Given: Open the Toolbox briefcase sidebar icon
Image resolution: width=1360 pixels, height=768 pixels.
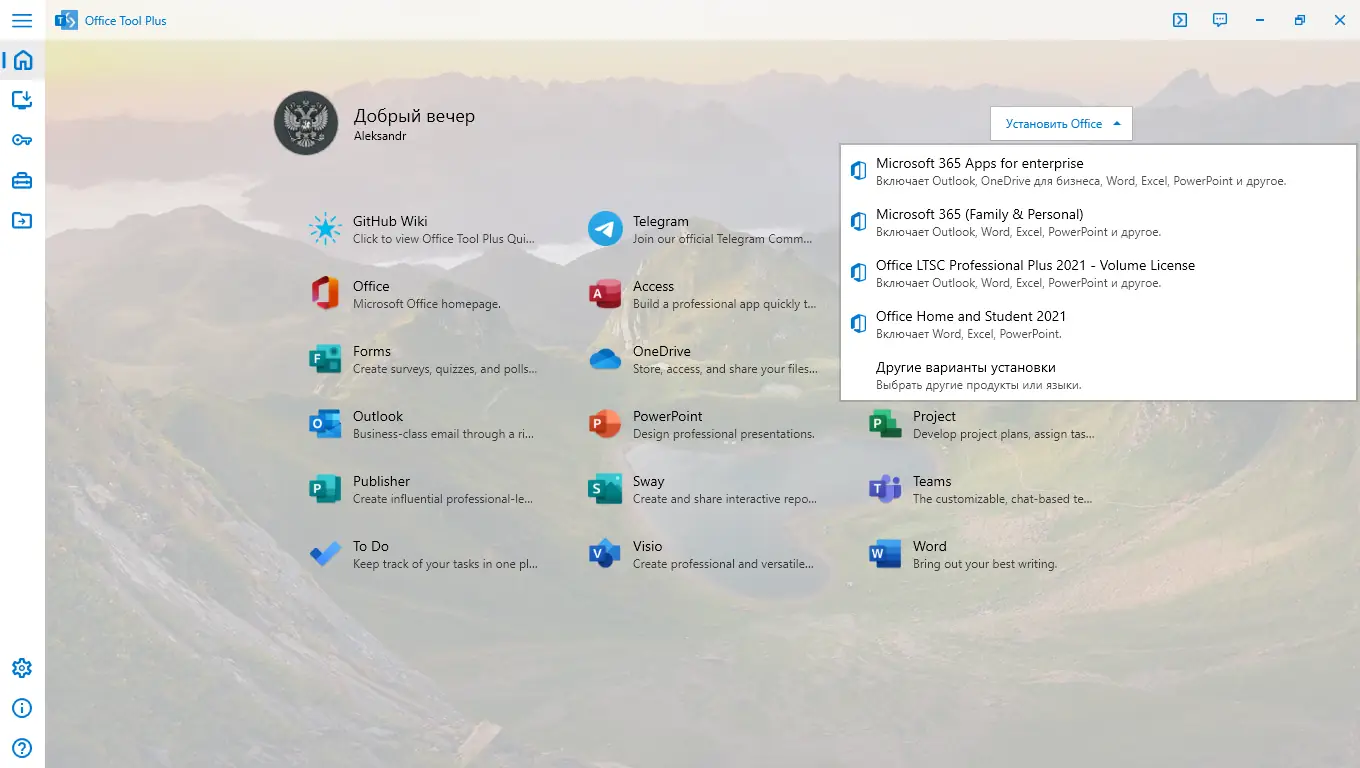Looking at the screenshot, I should 22,180.
